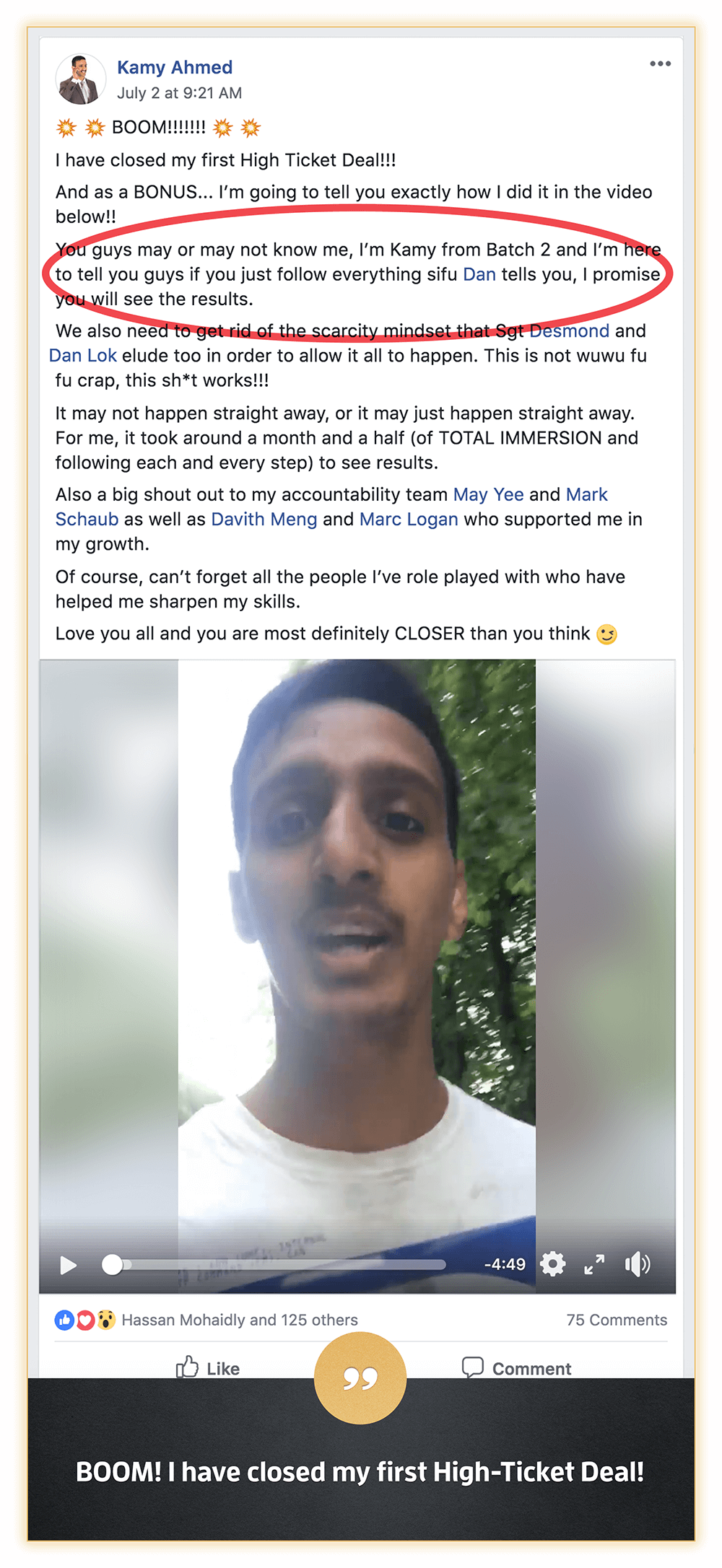Click the red love reaction icon
This screenshot has height=1568, width=722.
coord(85,1320)
